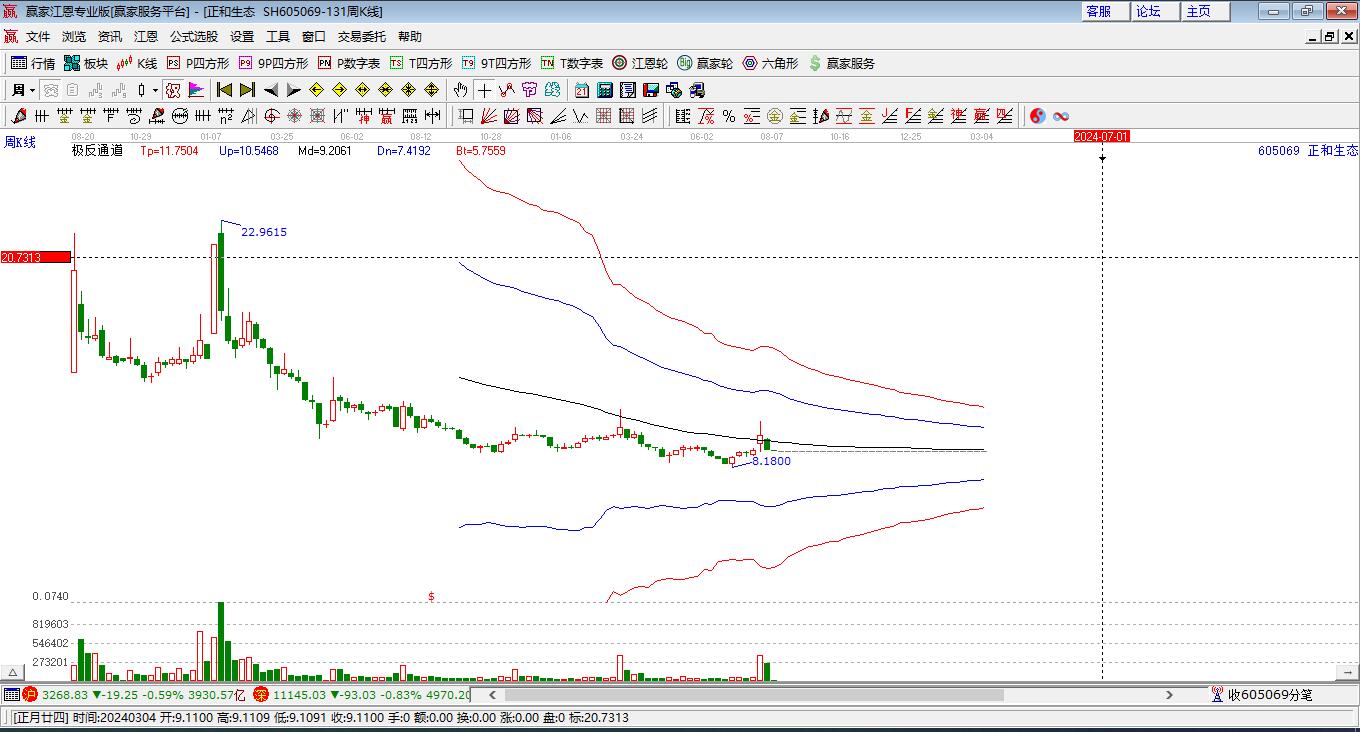Click the 极反通道 indicator name

click(97, 151)
